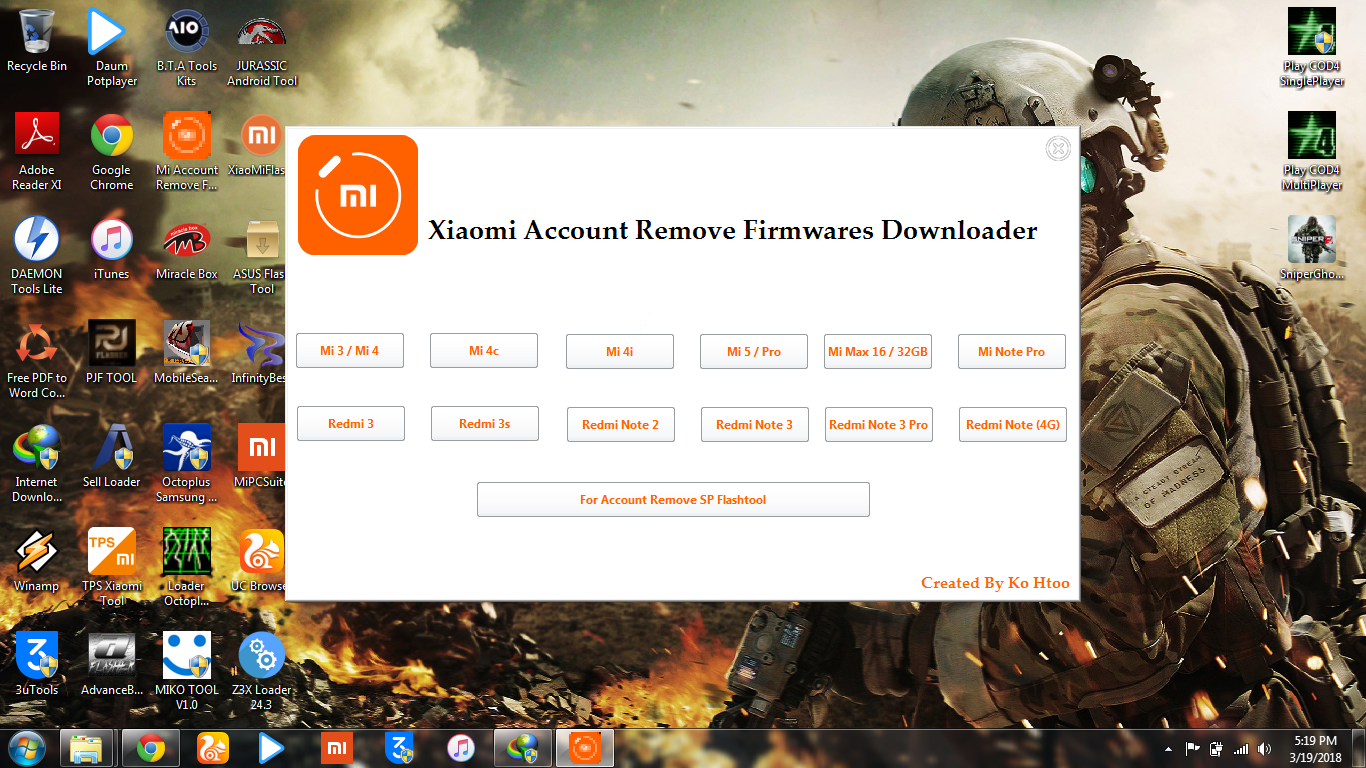Open MobileSea desktop icon
Image resolution: width=1366 pixels, height=768 pixels.
tap(187, 352)
